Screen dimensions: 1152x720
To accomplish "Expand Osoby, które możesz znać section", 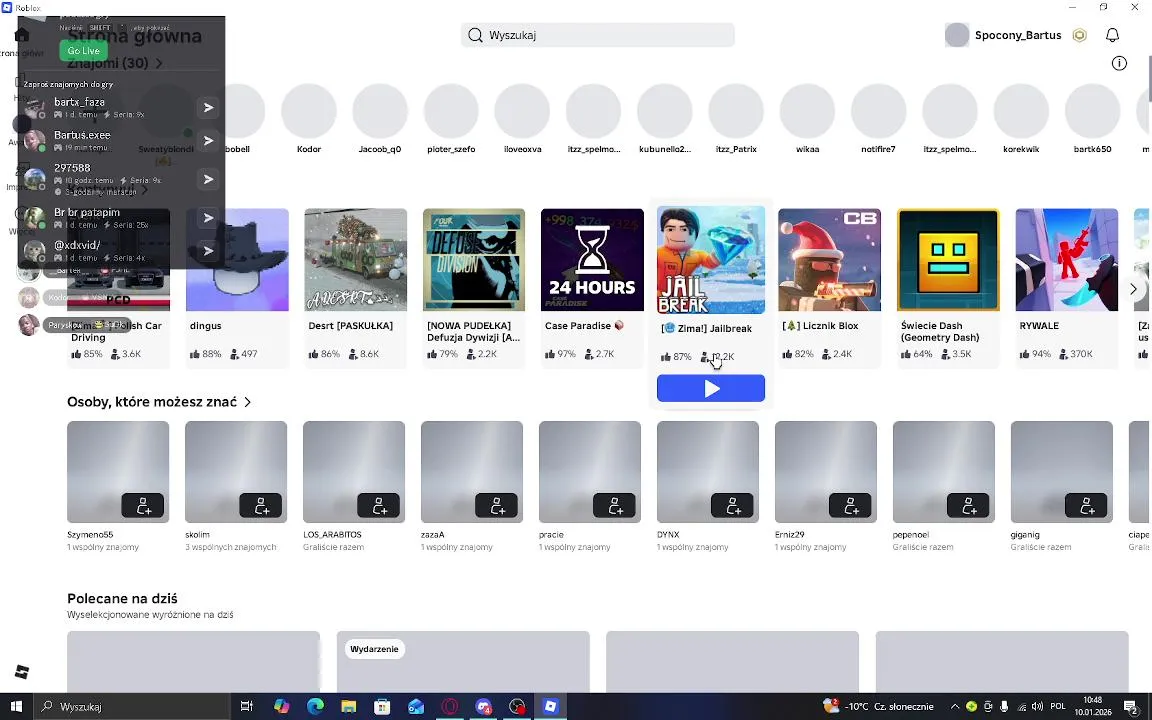I will click(x=159, y=402).
